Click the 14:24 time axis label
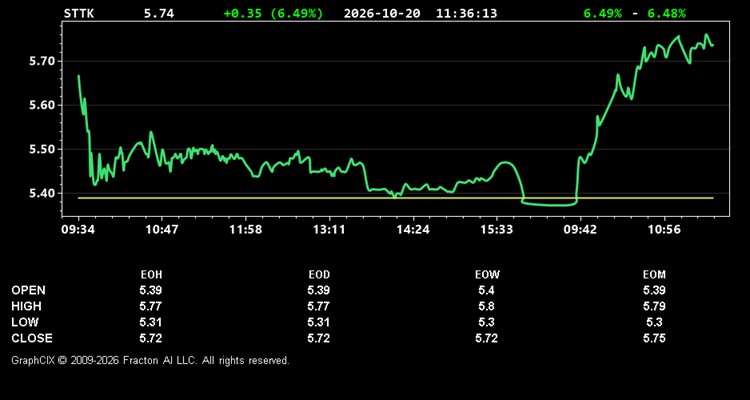The height and width of the screenshot is (400, 750). 413,230
